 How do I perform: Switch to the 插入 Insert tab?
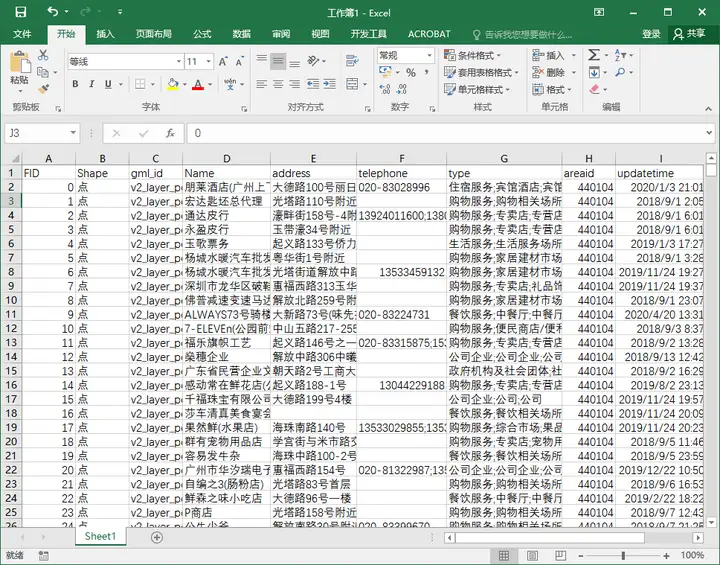pyautogui.click(x=105, y=34)
